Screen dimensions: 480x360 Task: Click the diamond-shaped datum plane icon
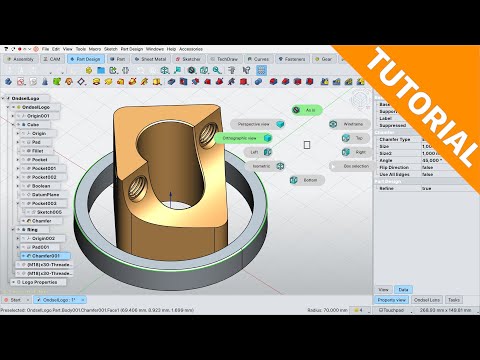tap(81, 81)
